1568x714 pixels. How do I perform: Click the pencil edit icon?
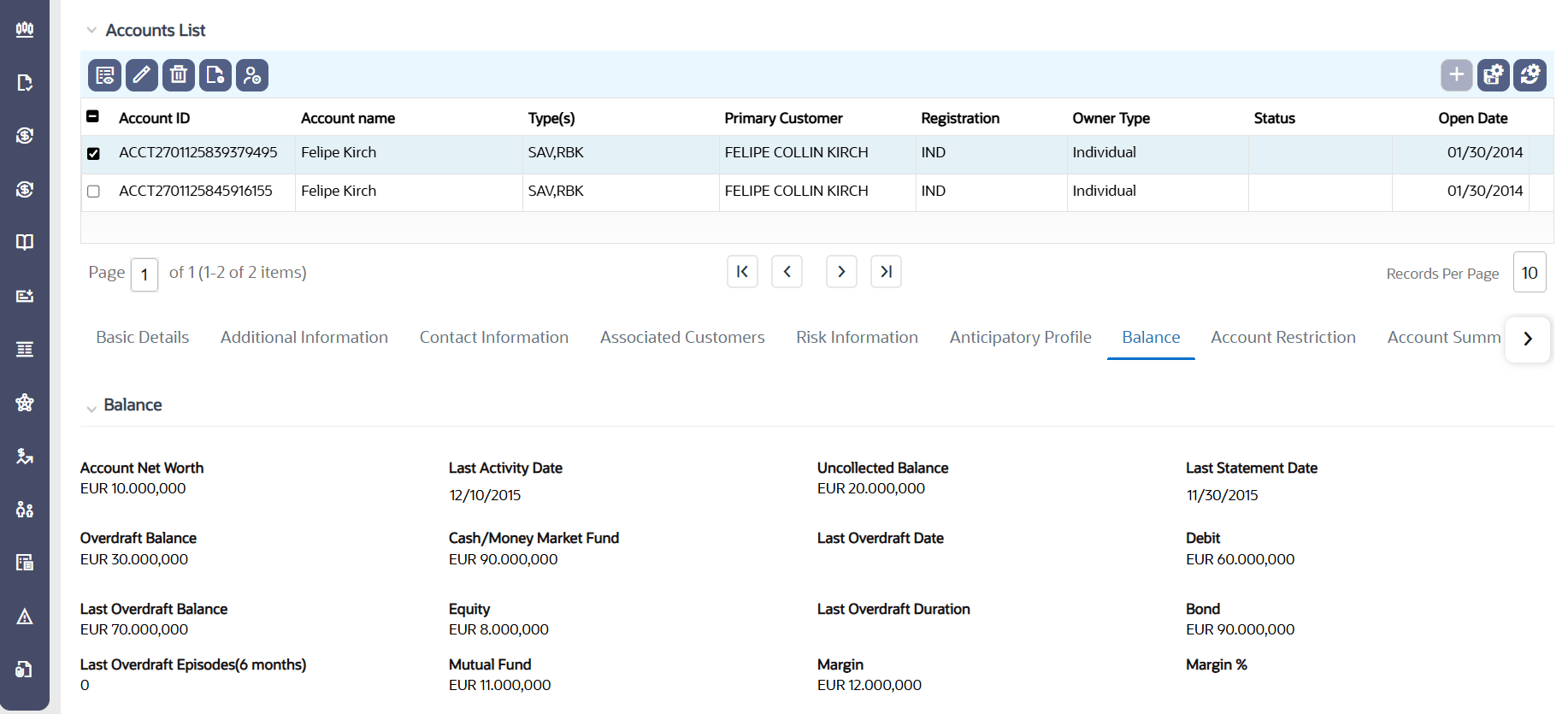(142, 75)
